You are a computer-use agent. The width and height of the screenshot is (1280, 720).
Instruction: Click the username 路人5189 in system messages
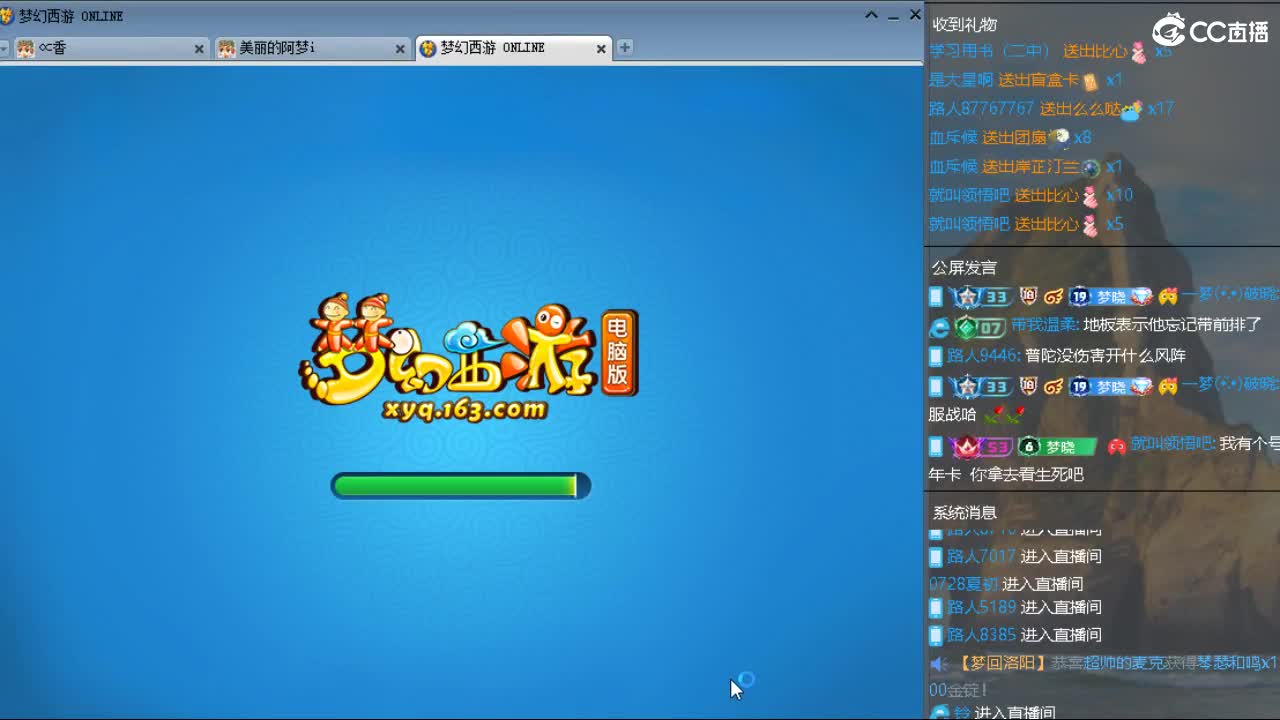[x=981, y=607]
